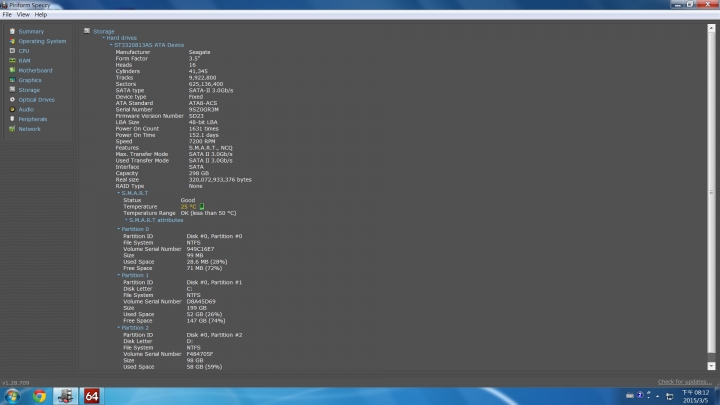
Task: Click the RAM sidebar icon
Action: click(x=12, y=60)
